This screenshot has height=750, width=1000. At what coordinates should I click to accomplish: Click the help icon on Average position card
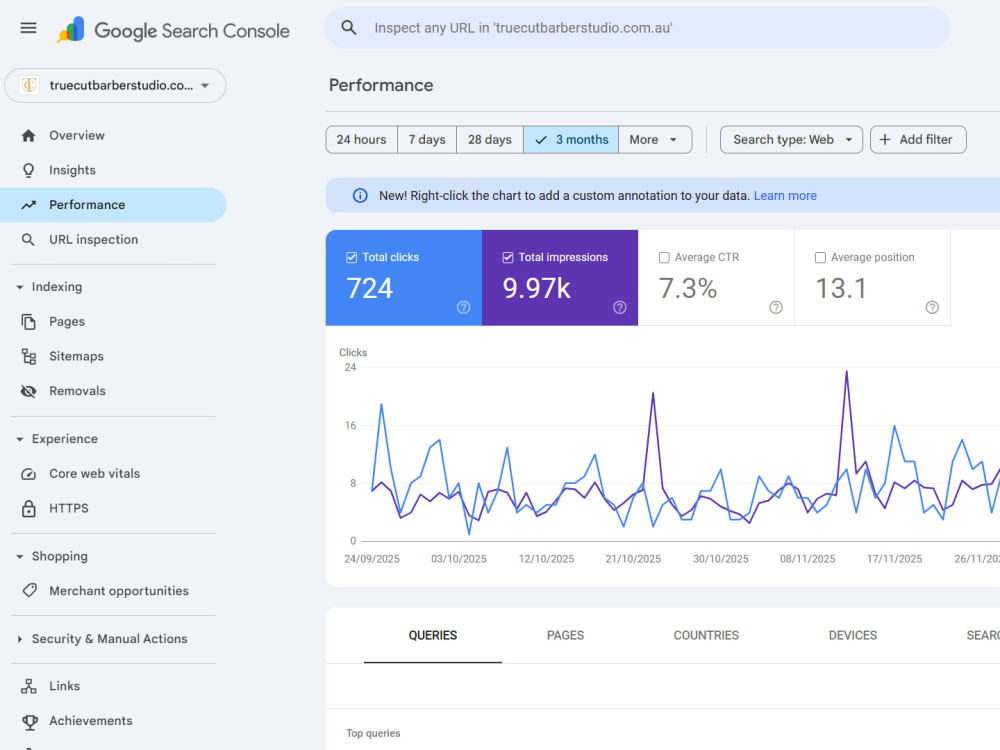932,307
